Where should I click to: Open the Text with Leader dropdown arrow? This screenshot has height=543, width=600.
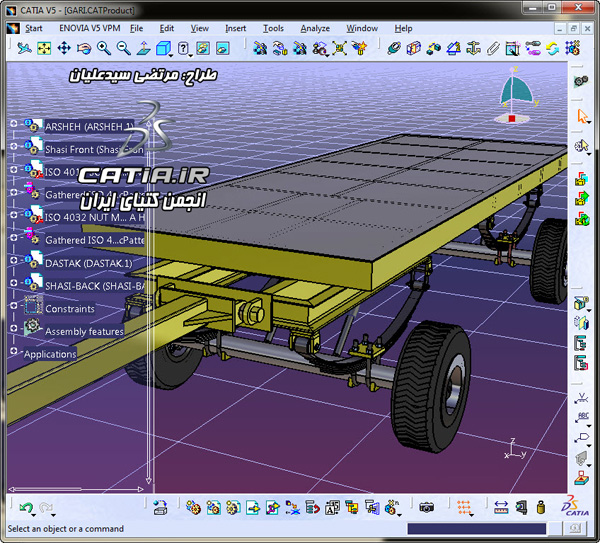[x=589, y=426]
